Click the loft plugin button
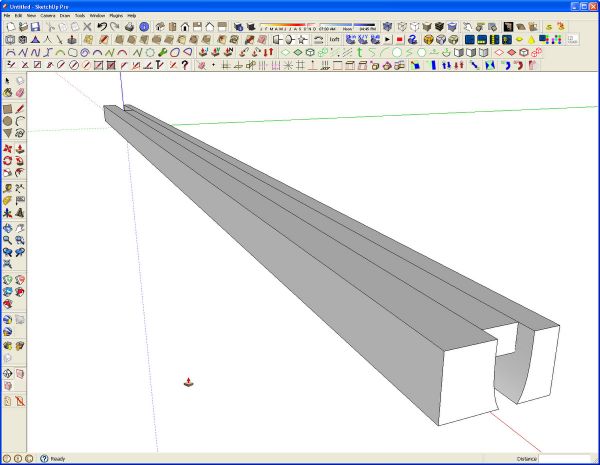600x465 pixels. coord(334,39)
